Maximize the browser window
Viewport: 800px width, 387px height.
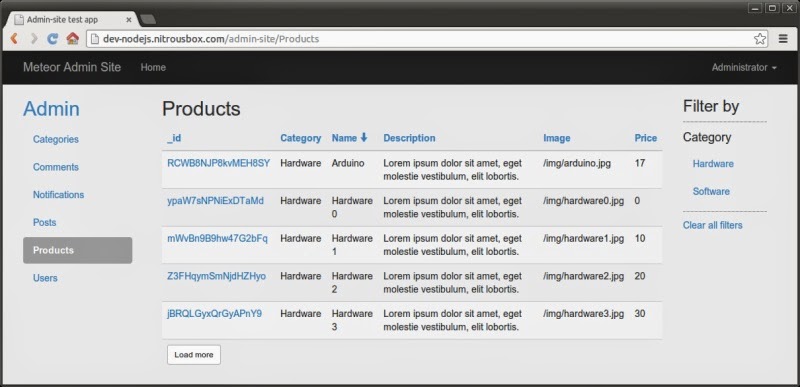[772, 8]
